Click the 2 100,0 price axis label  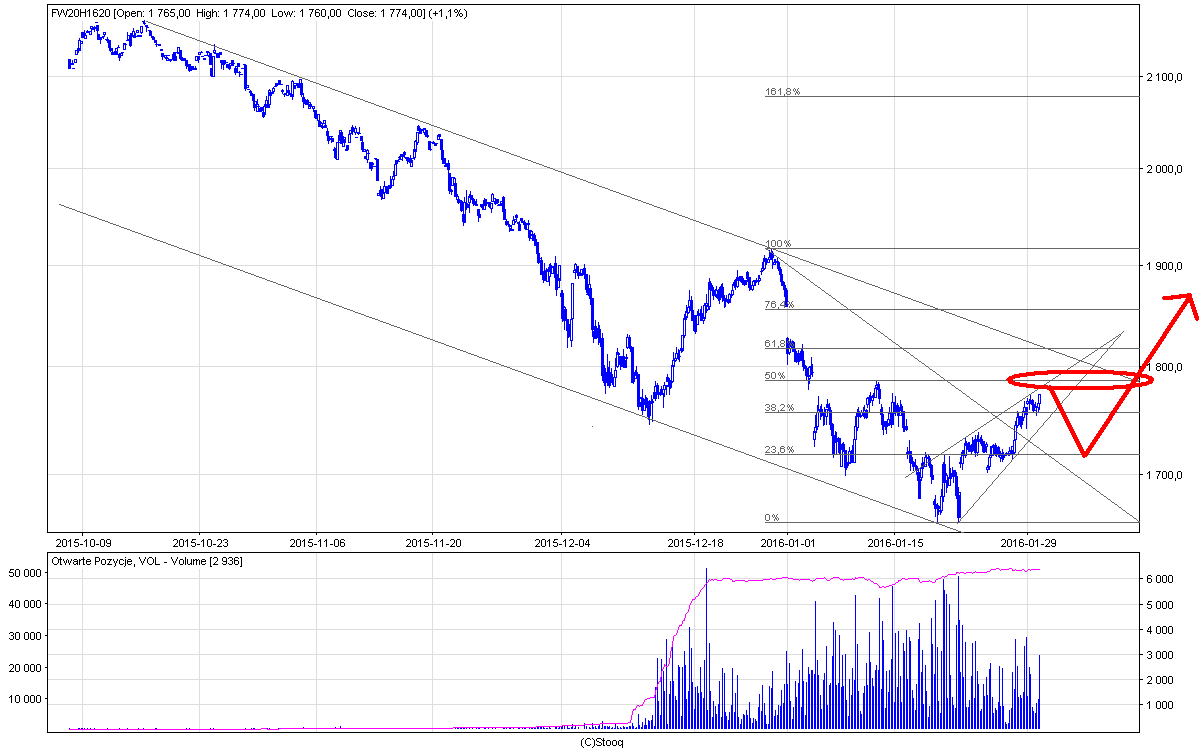pos(1166,76)
